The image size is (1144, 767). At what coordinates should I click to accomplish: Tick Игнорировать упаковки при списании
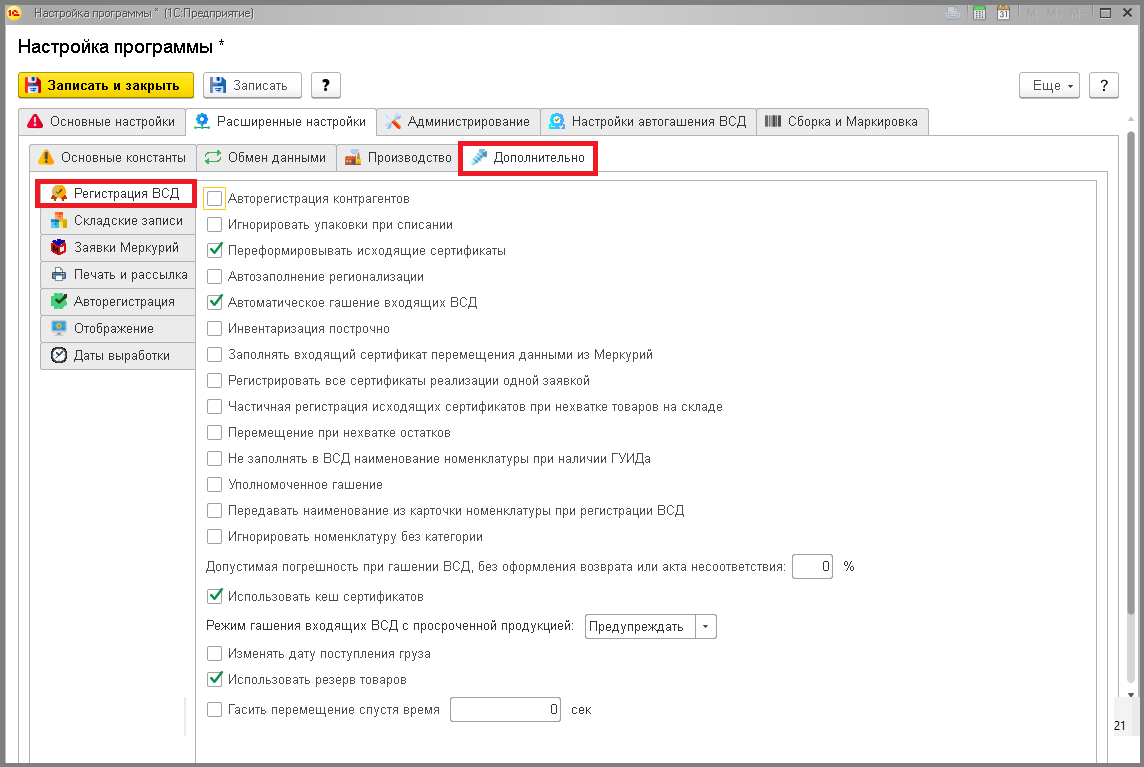[214, 225]
